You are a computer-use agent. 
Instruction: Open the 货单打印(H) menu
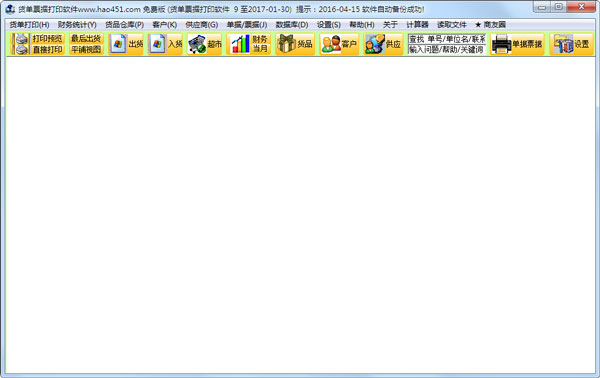[29, 25]
